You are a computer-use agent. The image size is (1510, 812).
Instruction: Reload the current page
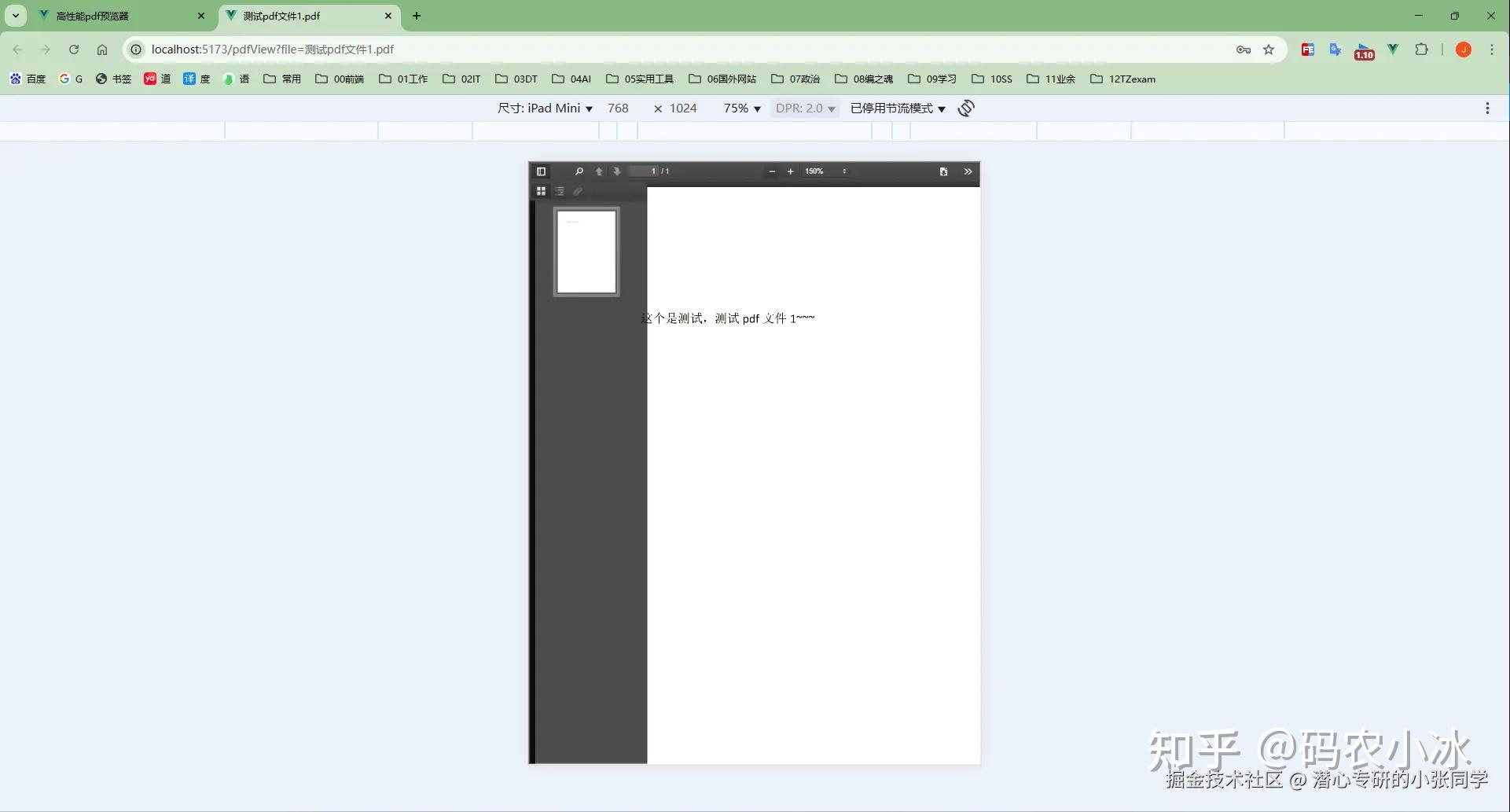[74, 49]
